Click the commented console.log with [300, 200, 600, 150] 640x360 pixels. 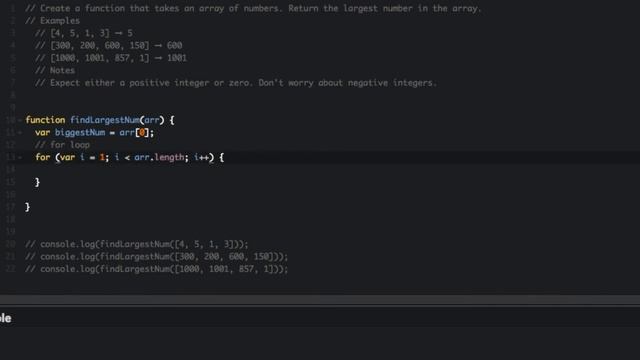[157, 257]
